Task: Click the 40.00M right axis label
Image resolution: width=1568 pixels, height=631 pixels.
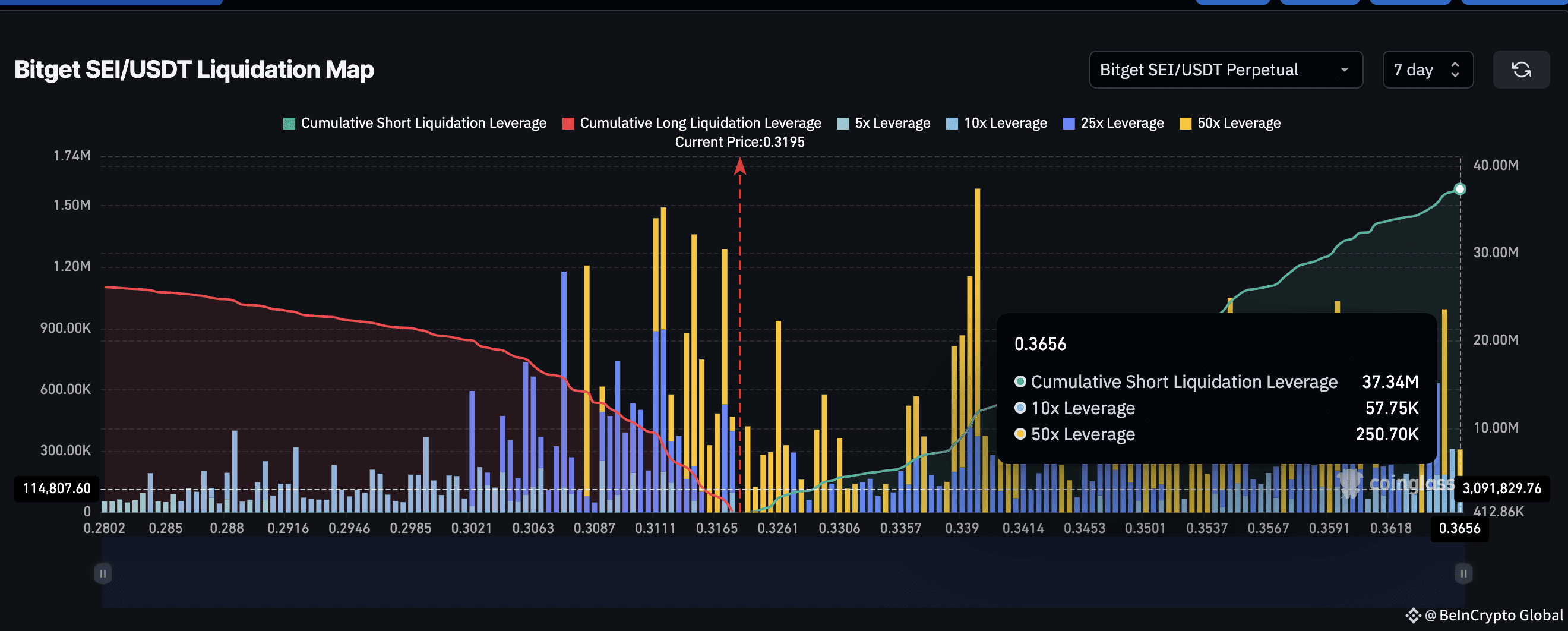Action: [1496, 165]
